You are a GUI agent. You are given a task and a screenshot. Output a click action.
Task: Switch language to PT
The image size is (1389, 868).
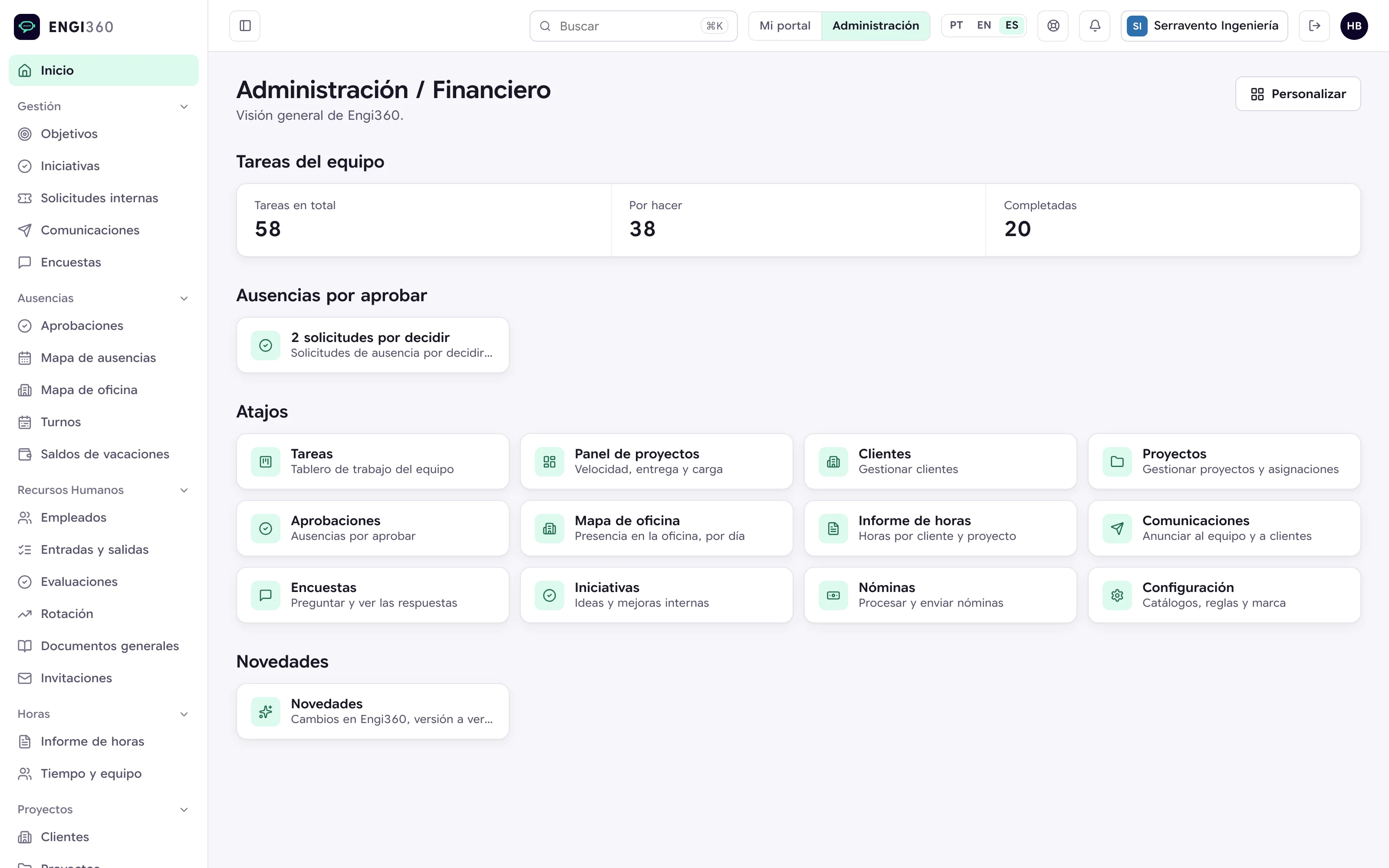[956, 25]
